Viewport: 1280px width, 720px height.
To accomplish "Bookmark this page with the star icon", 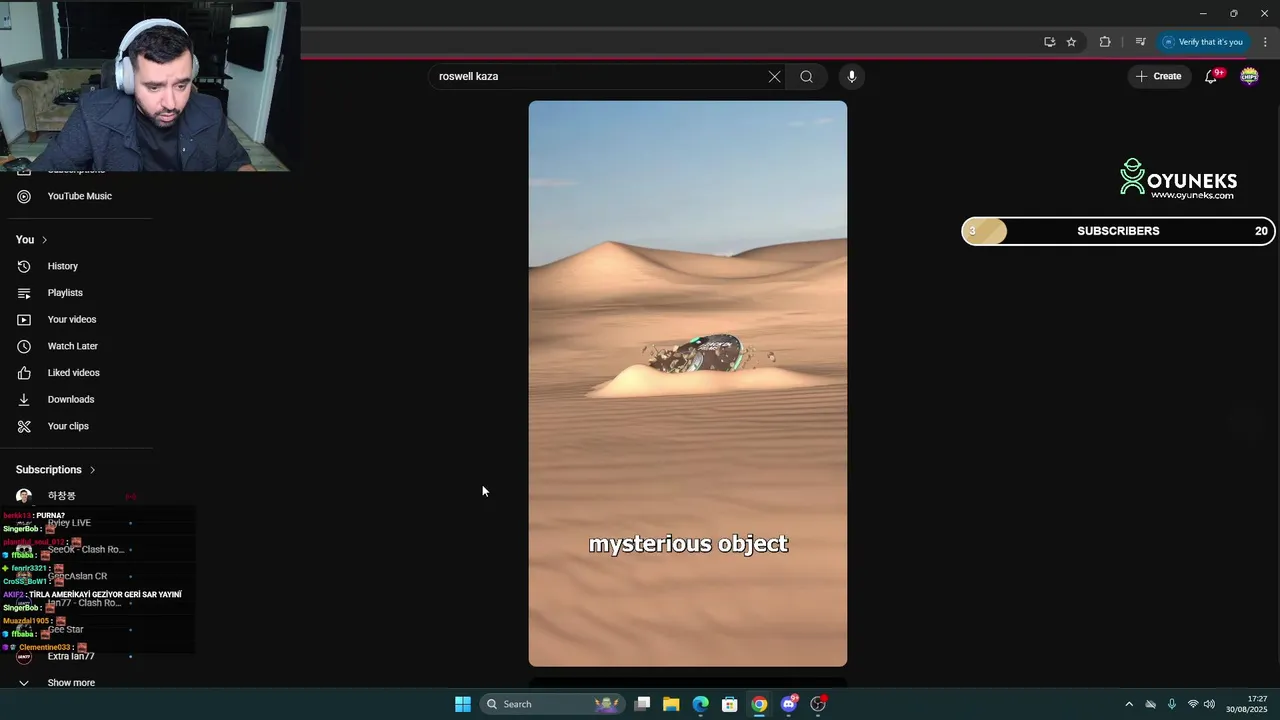I will pyautogui.click(x=1071, y=42).
